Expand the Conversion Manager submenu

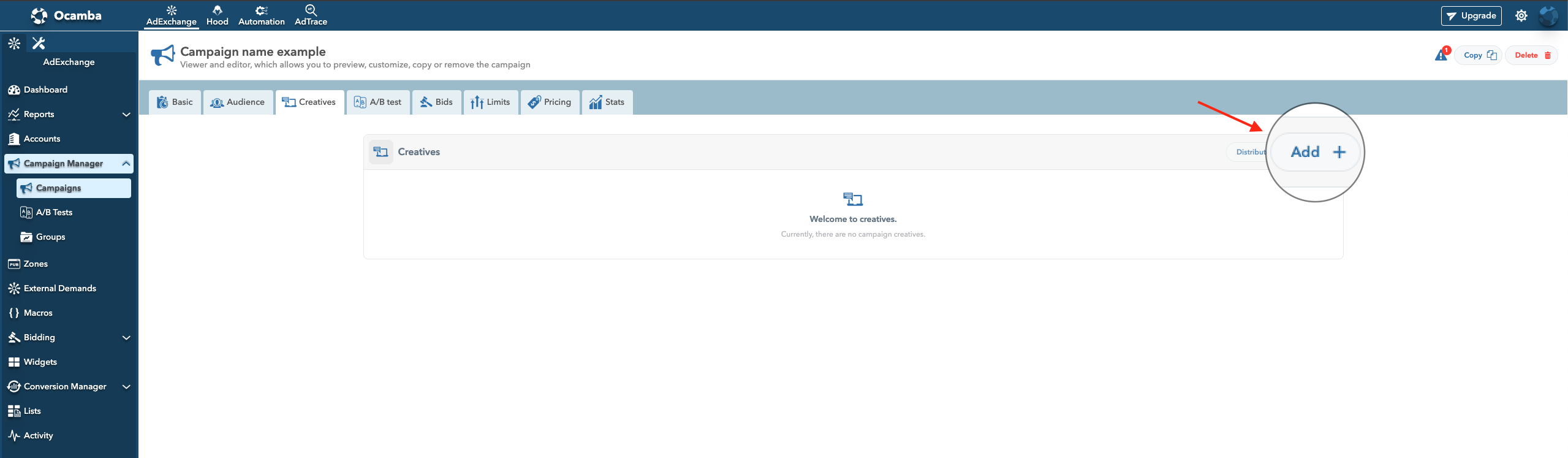pyautogui.click(x=126, y=387)
